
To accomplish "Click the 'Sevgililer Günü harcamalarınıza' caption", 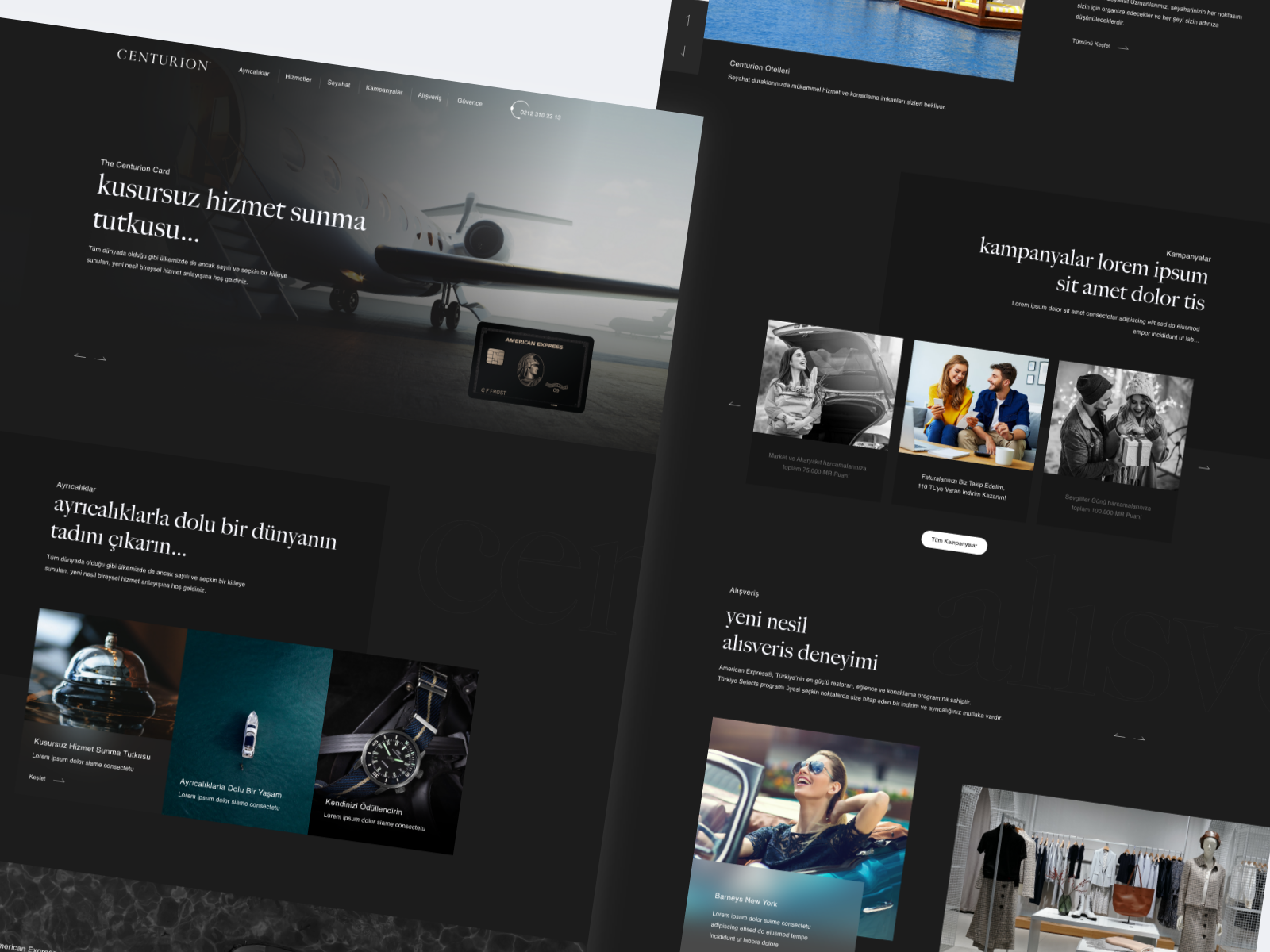I will [1108, 502].
